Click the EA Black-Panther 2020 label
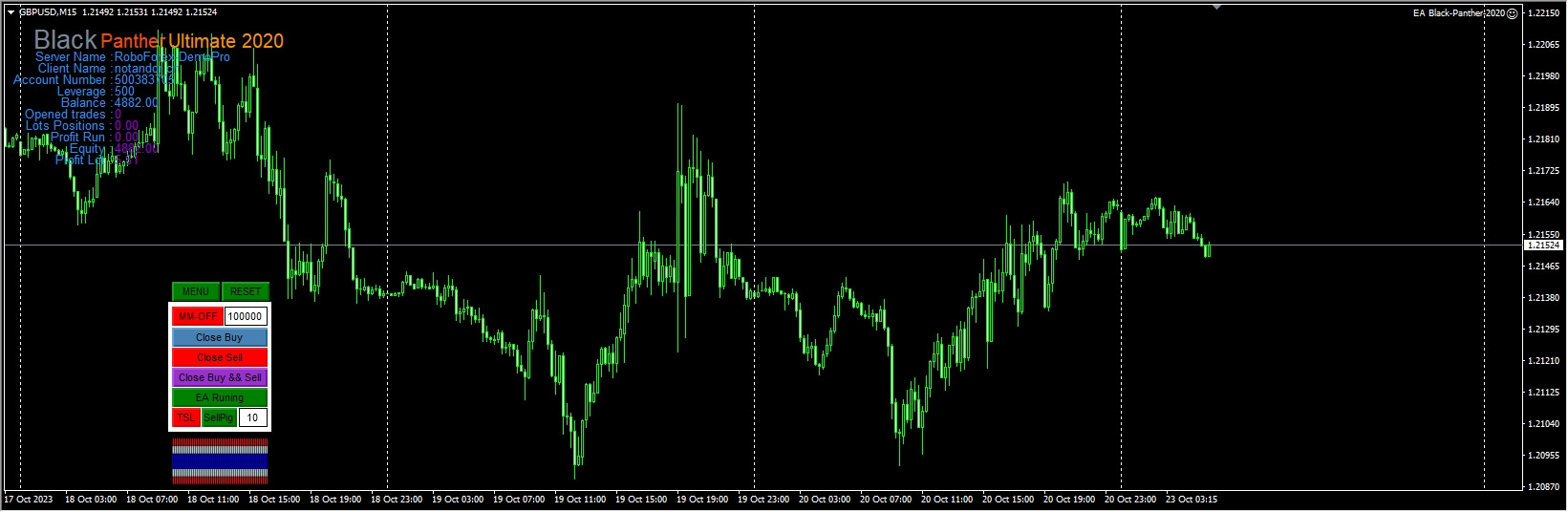Viewport: 1568px width, 512px height. (x=1459, y=13)
